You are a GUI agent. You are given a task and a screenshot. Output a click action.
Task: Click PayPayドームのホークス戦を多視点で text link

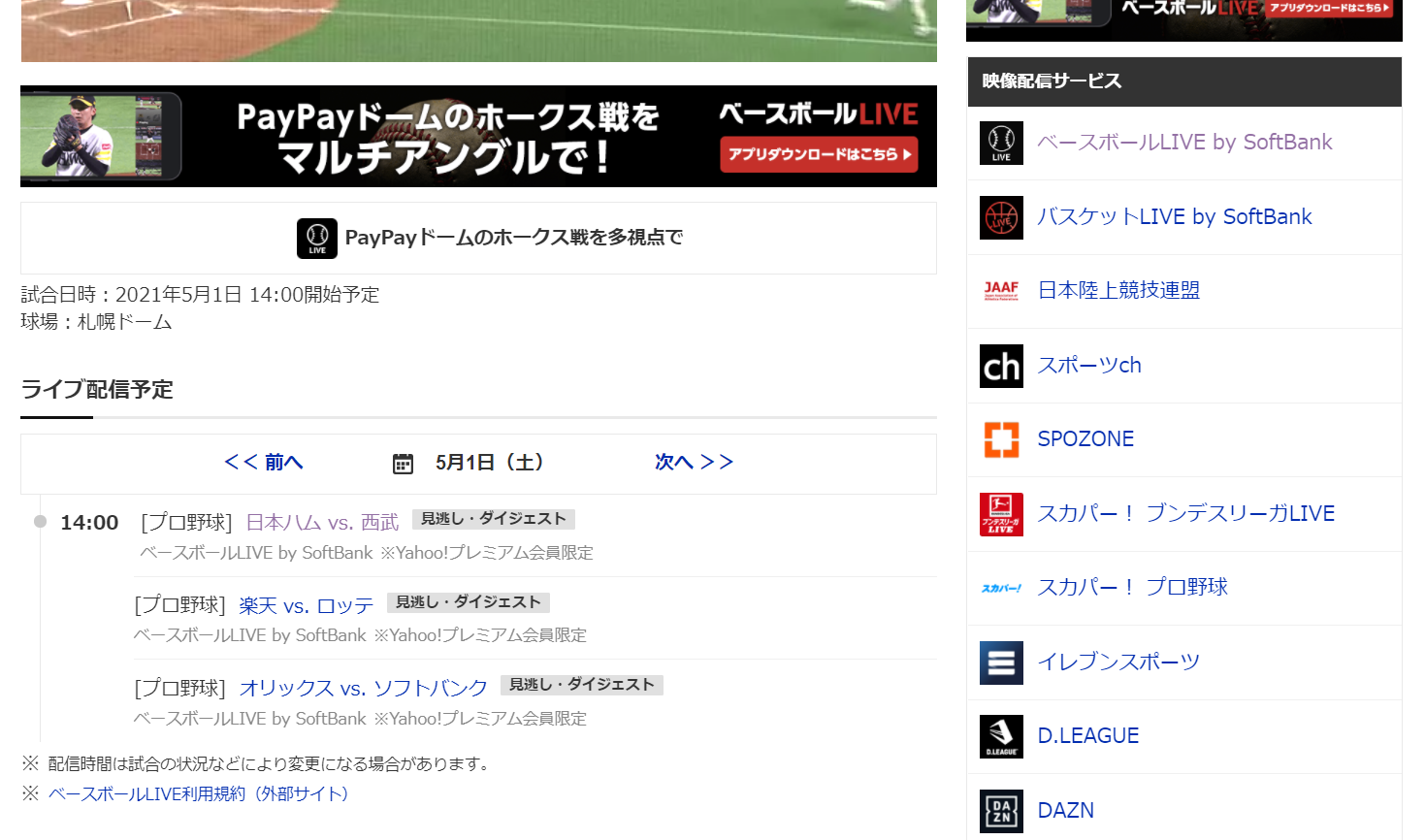514,238
